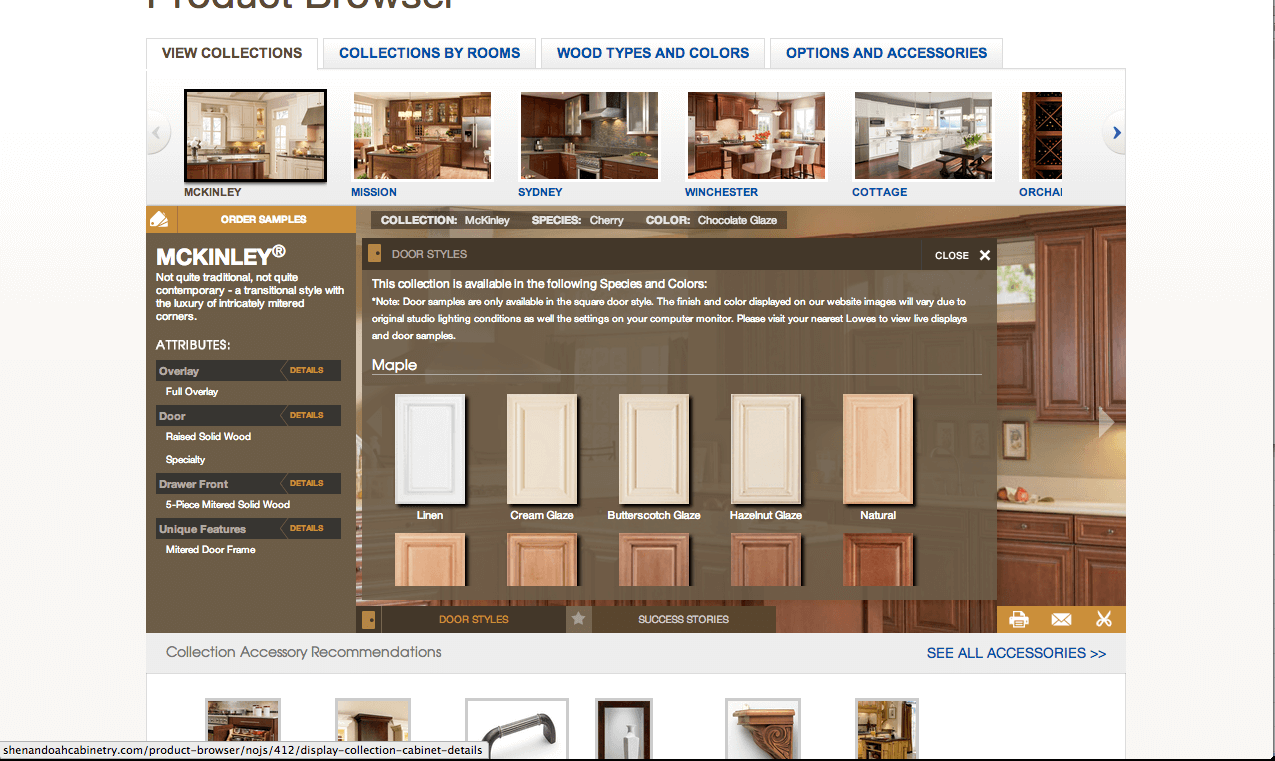Select the email/share envelope icon
Image resolution: width=1275 pixels, height=761 pixels.
(x=1061, y=619)
